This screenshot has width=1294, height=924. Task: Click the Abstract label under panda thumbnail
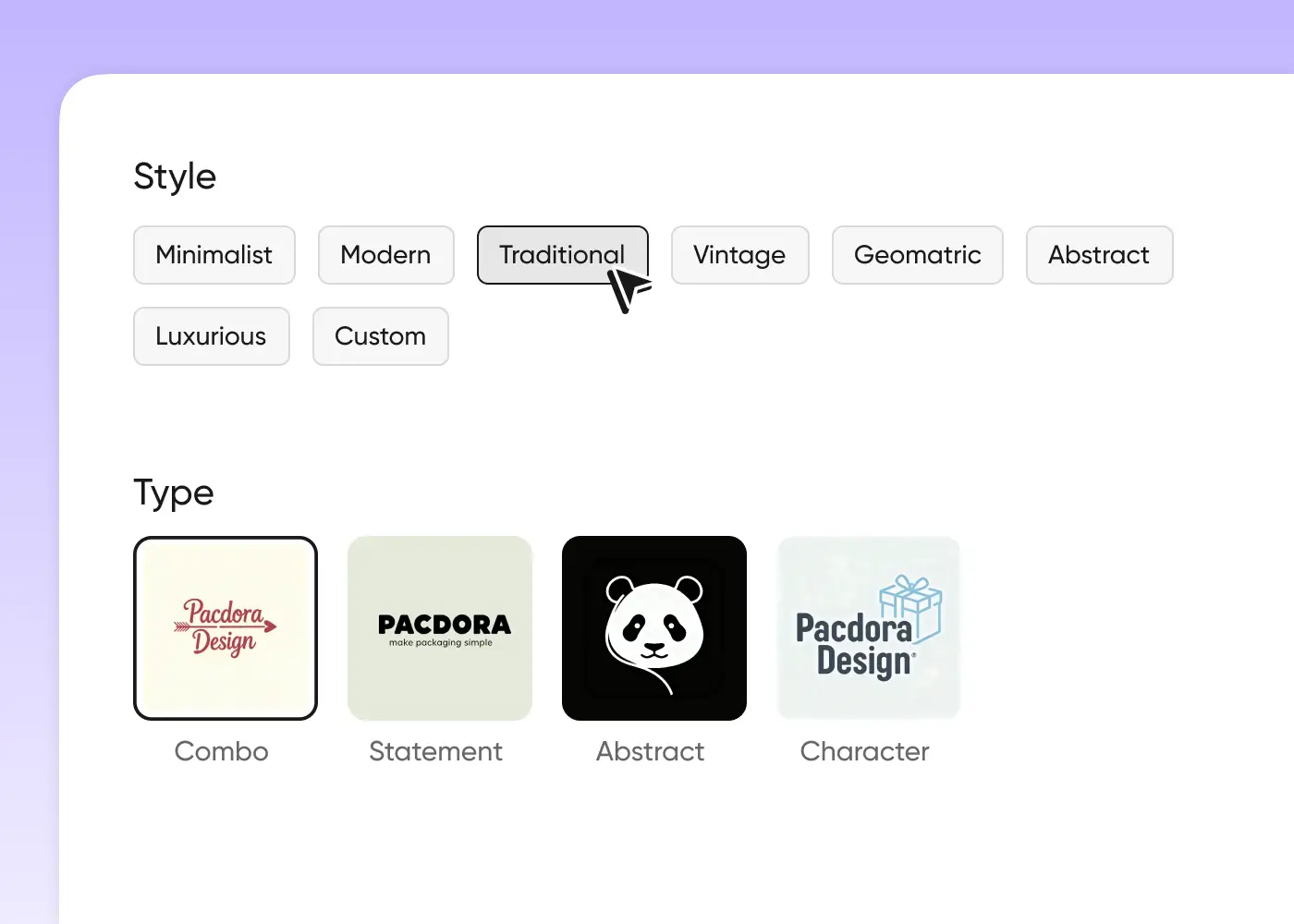[650, 751]
